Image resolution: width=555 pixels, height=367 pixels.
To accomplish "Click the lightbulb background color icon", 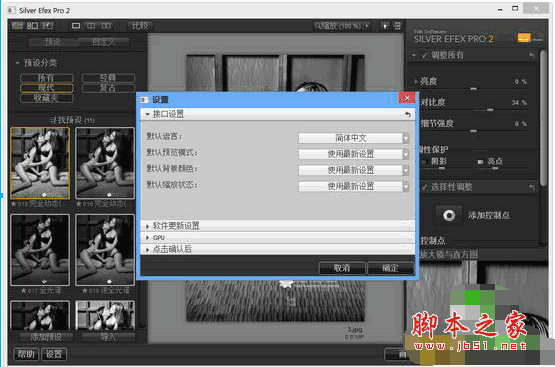I will 385,26.
